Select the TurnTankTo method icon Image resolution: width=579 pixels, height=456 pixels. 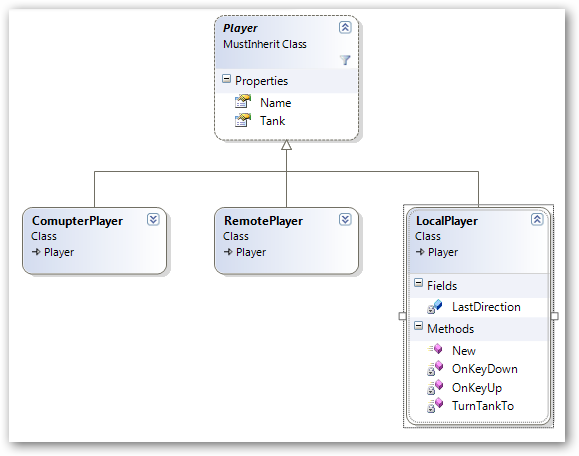435,405
